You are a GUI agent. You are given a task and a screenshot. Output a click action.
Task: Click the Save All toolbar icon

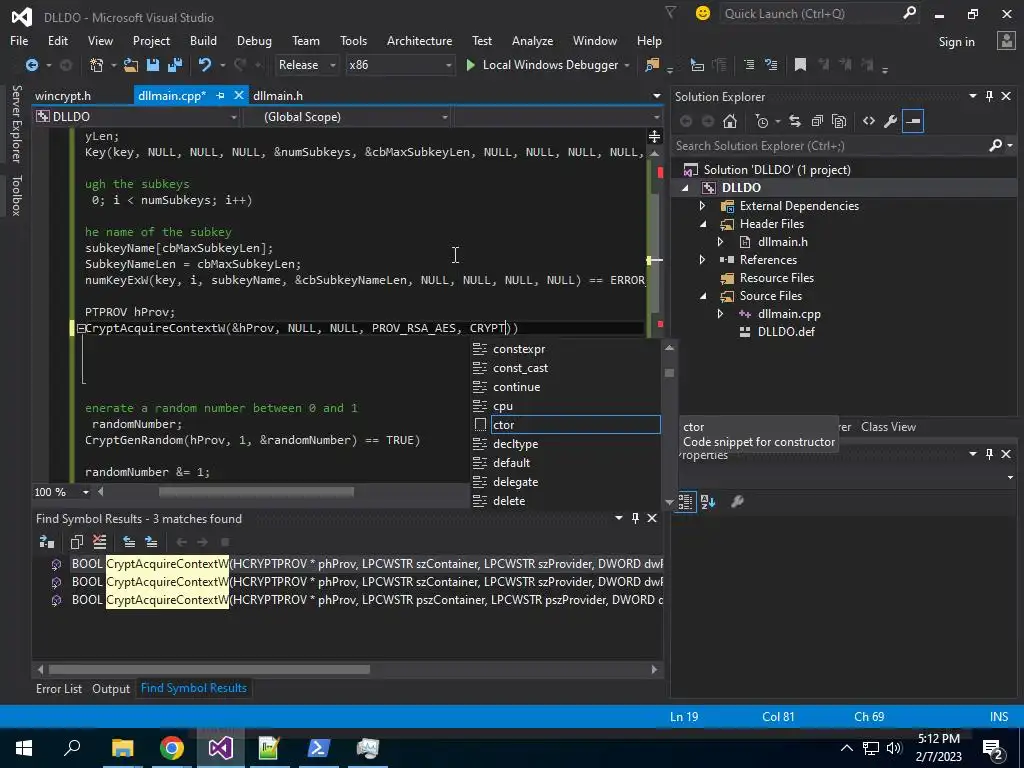[174, 65]
